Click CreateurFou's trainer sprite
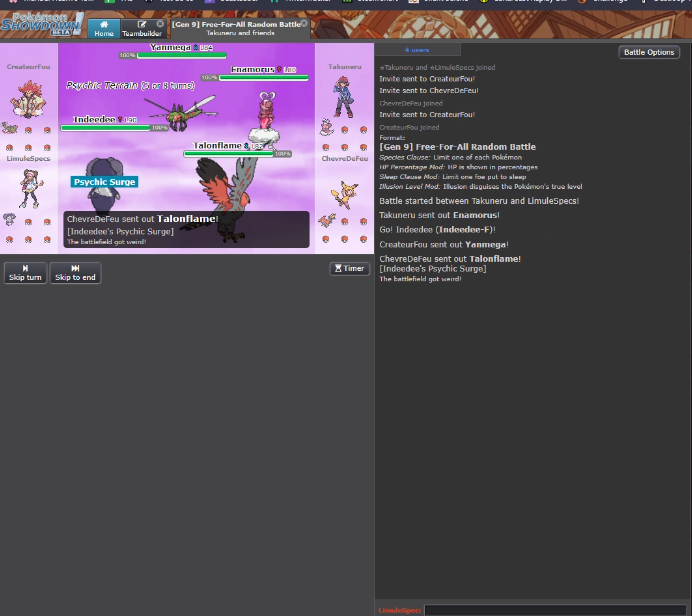 pyautogui.click(x=29, y=99)
